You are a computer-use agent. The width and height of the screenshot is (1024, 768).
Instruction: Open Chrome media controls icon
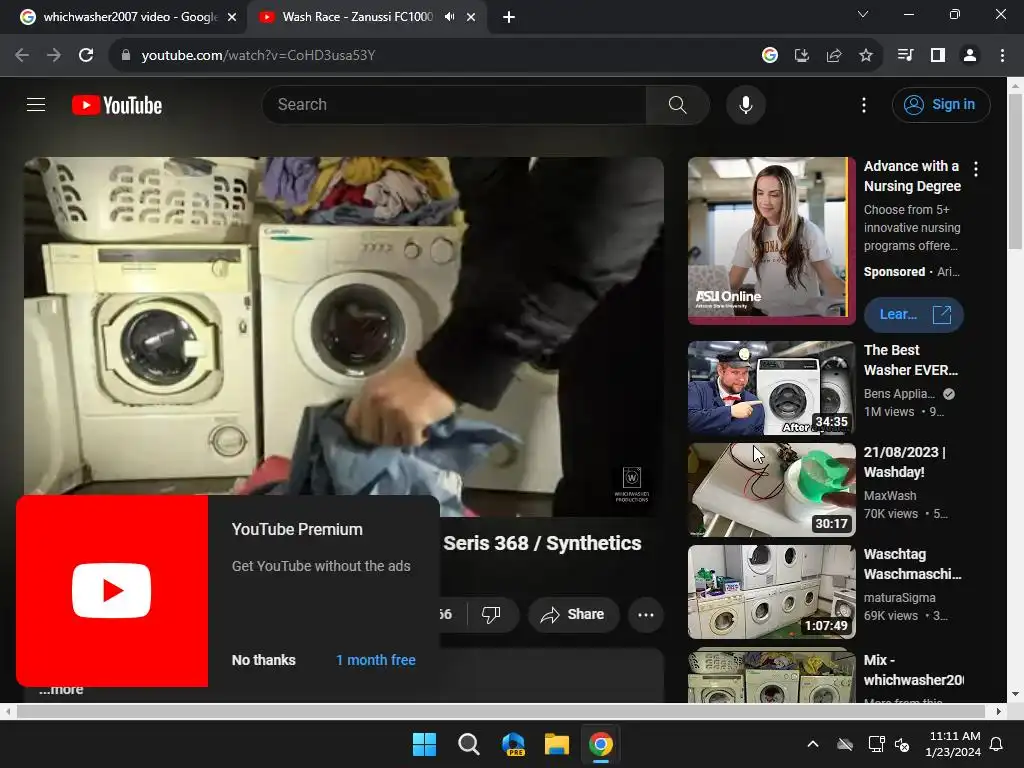(x=905, y=56)
